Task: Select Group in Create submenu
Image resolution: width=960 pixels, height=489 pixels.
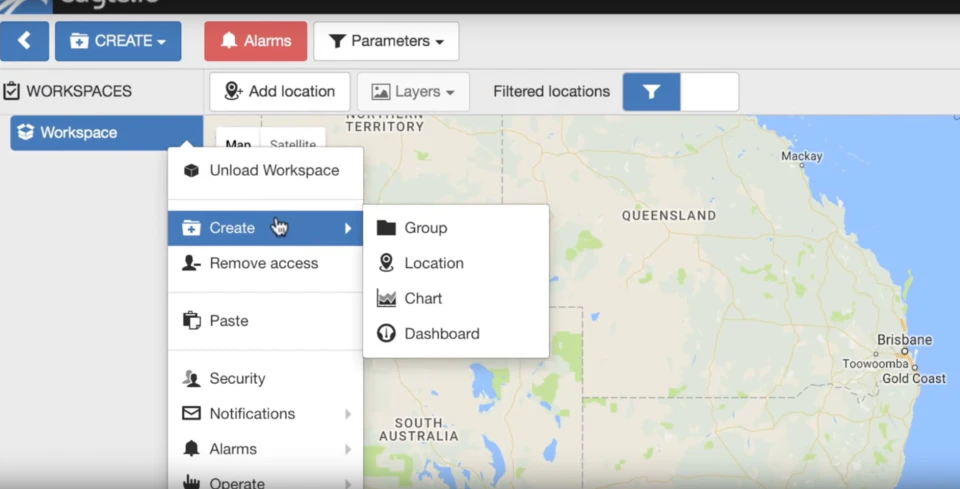Action: coord(456,228)
